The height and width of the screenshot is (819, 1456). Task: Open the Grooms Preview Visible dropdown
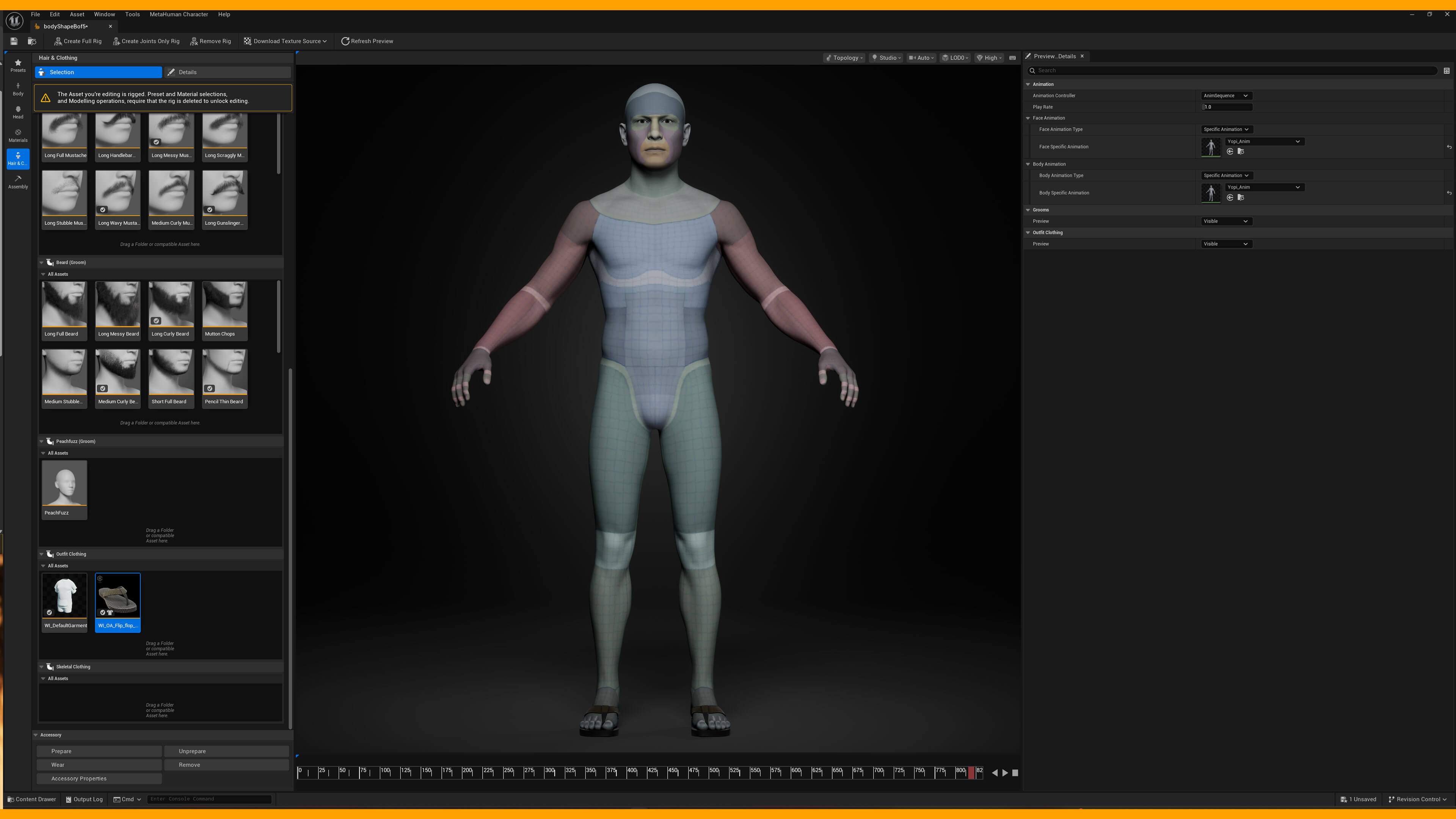point(1226,221)
